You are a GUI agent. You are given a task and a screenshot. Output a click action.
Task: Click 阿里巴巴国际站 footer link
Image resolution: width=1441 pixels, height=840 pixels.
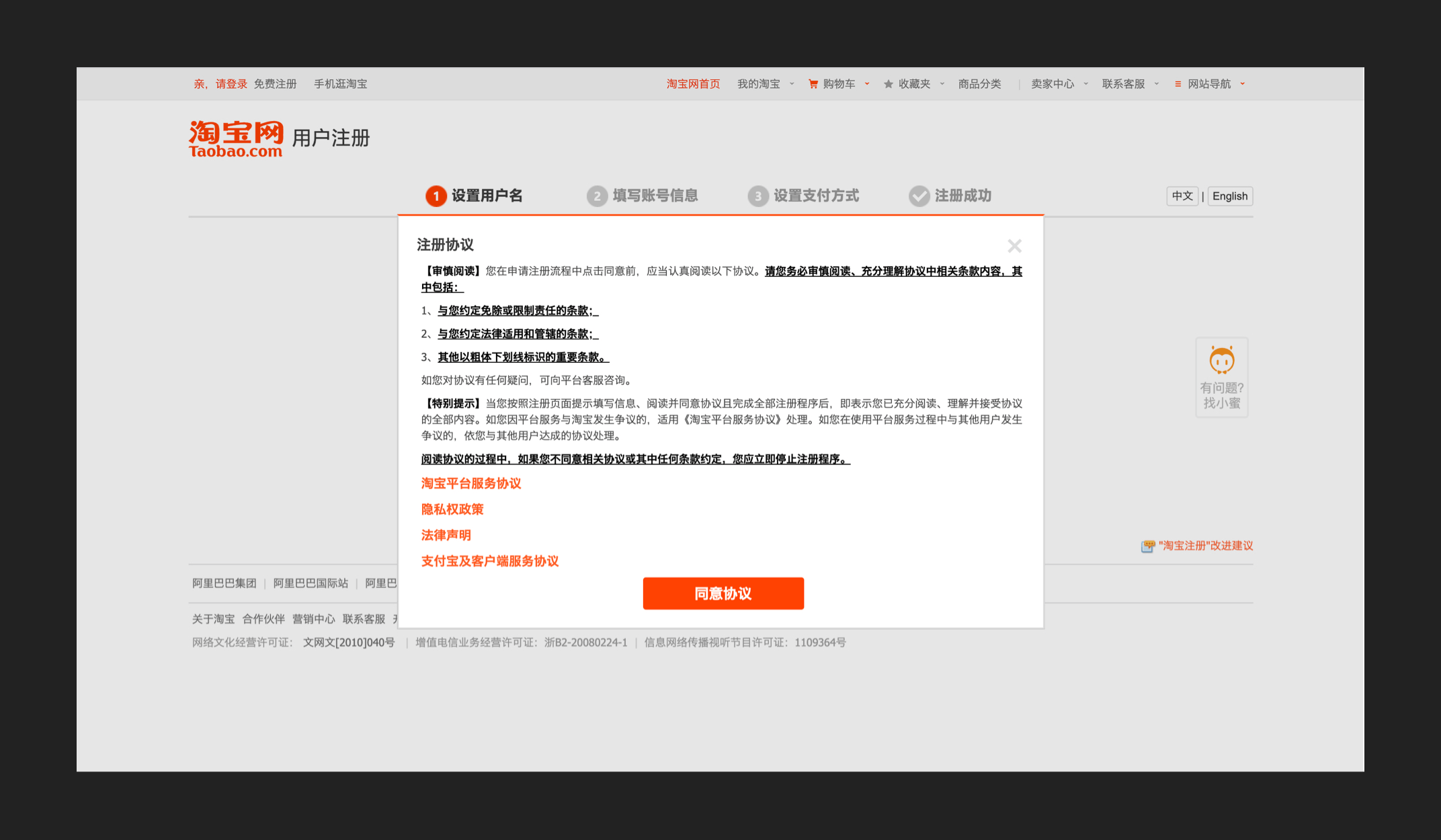311,583
